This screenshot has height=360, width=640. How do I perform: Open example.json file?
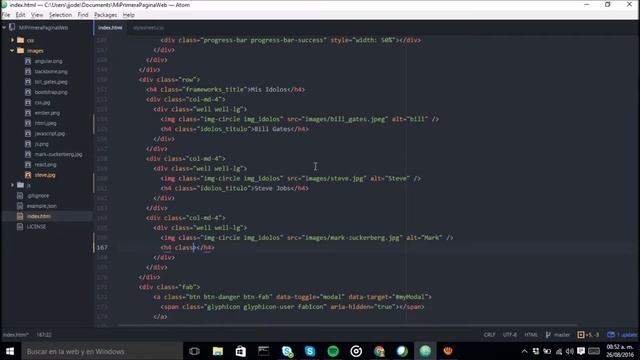[42, 206]
